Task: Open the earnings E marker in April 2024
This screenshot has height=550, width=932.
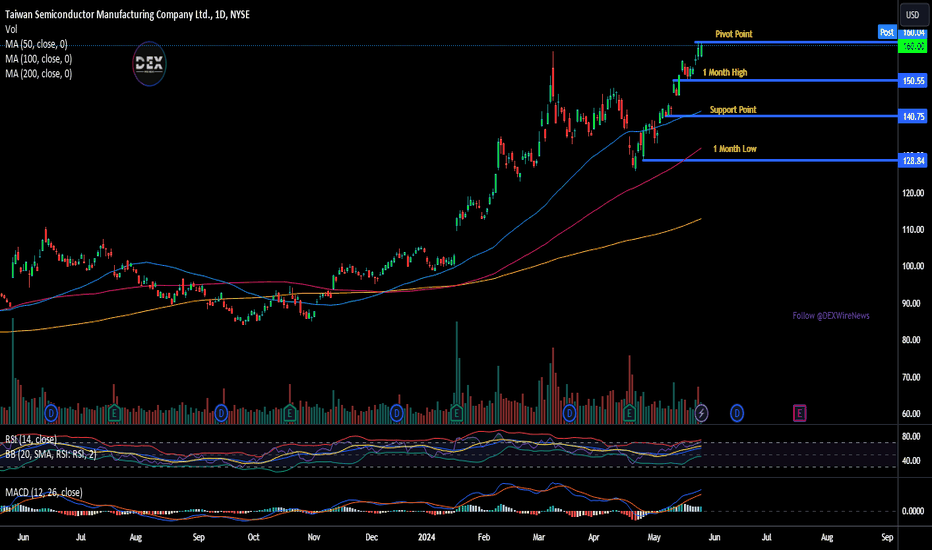Action: click(629, 413)
